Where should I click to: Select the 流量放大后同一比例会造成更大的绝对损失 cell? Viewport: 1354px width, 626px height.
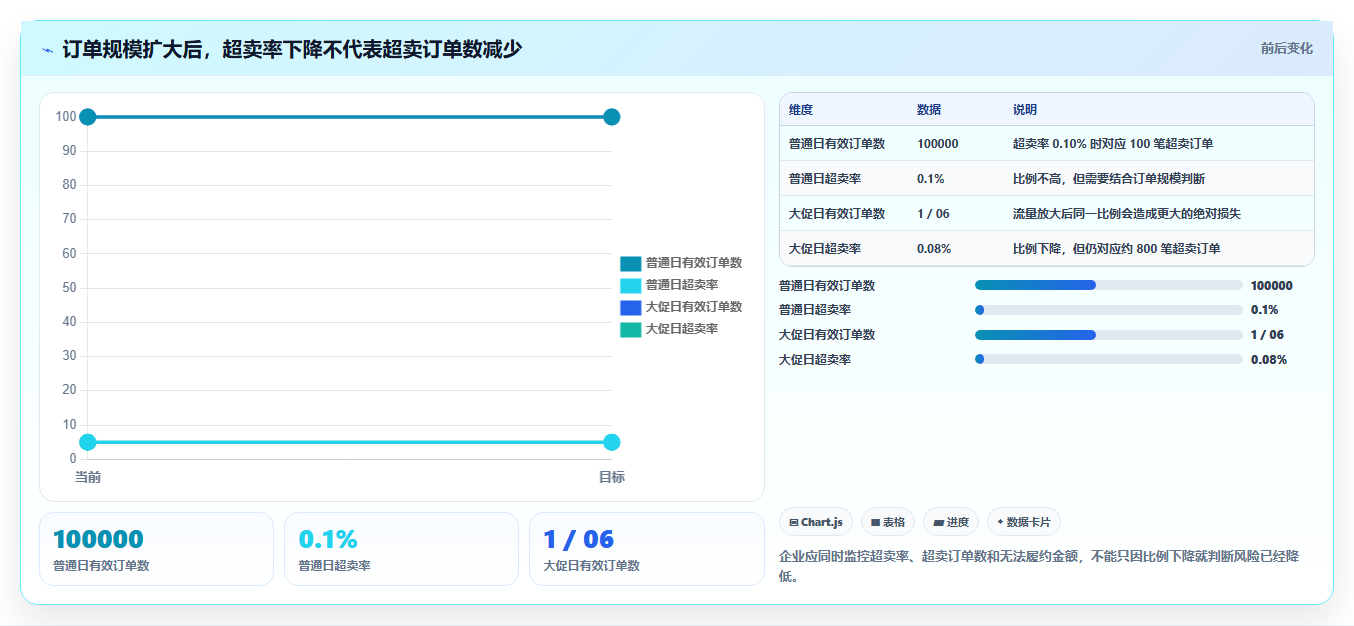coord(1127,214)
